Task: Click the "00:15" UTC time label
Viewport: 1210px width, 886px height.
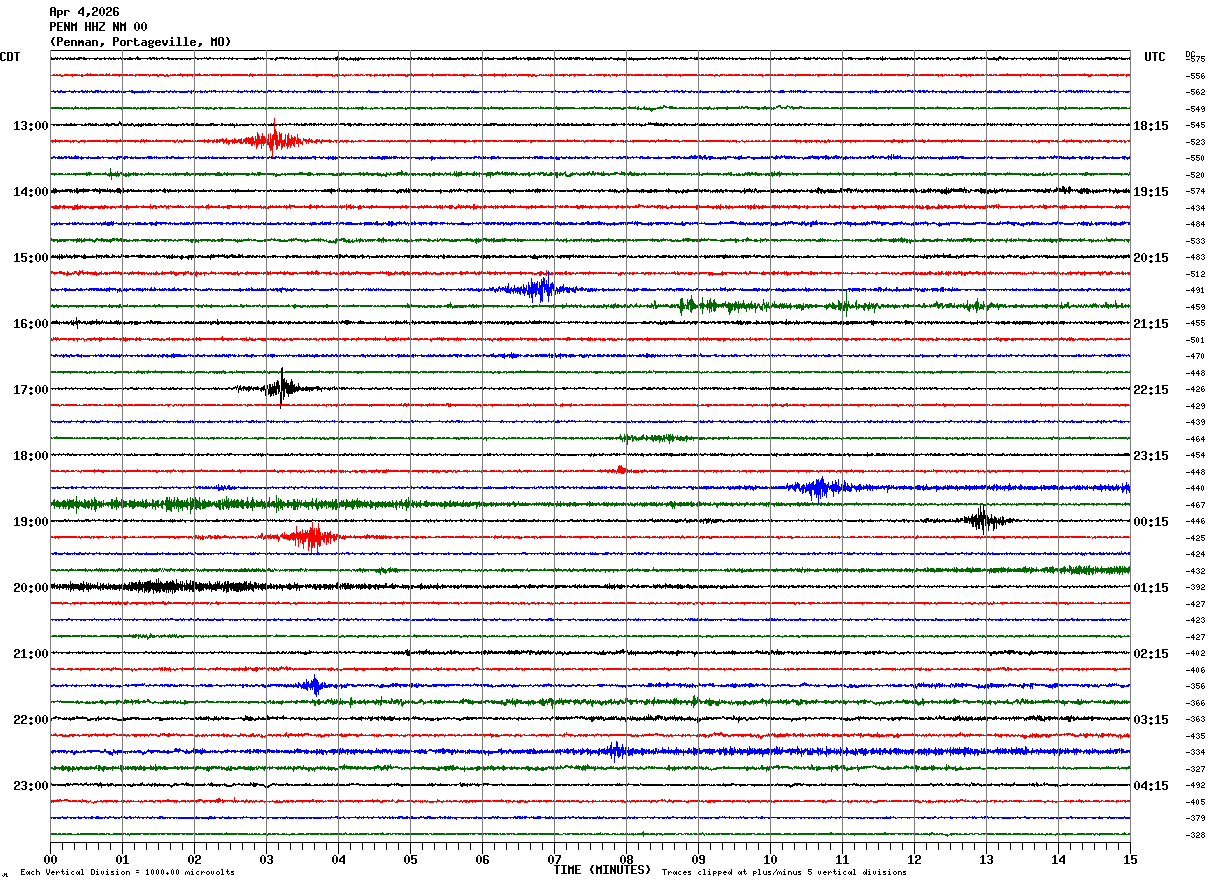Action: pyautogui.click(x=1151, y=522)
